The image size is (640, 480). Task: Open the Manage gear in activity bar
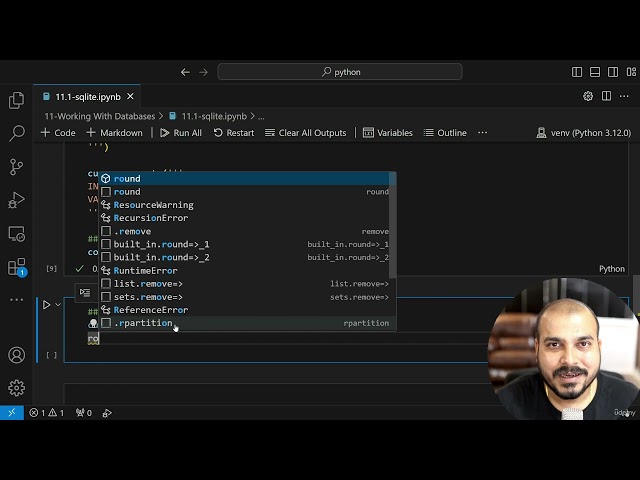(16, 388)
